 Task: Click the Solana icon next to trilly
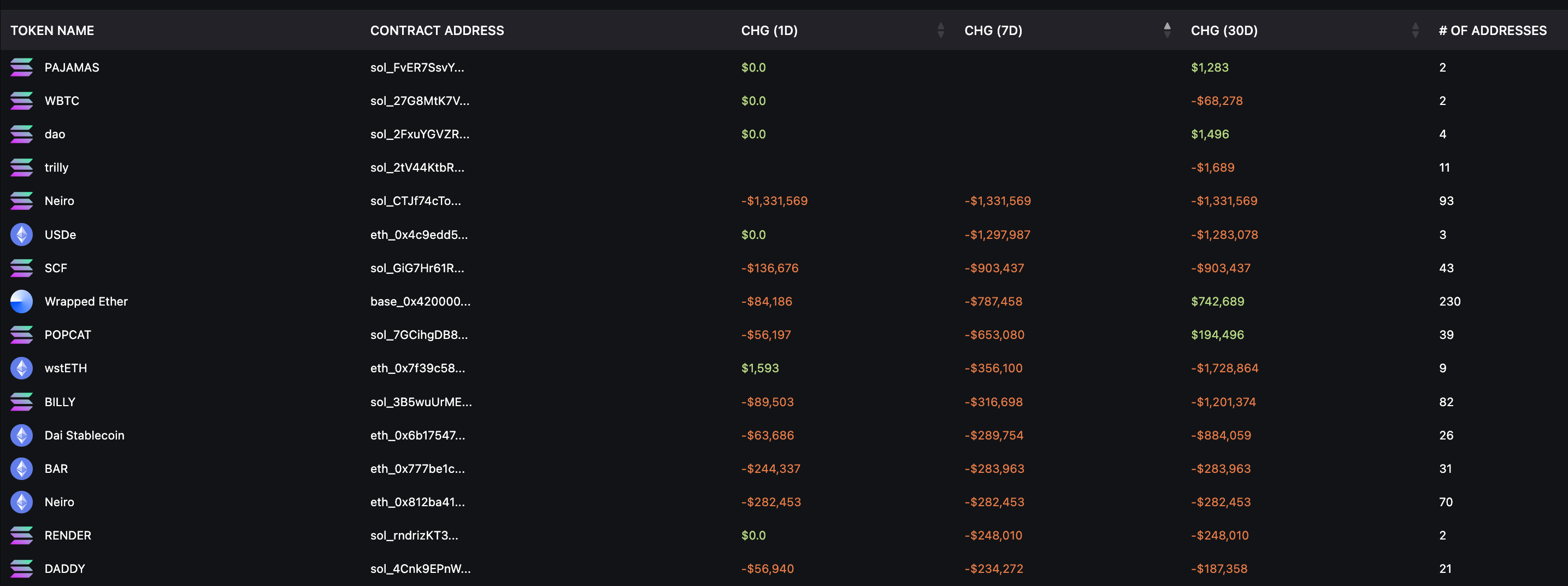(21, 167)
